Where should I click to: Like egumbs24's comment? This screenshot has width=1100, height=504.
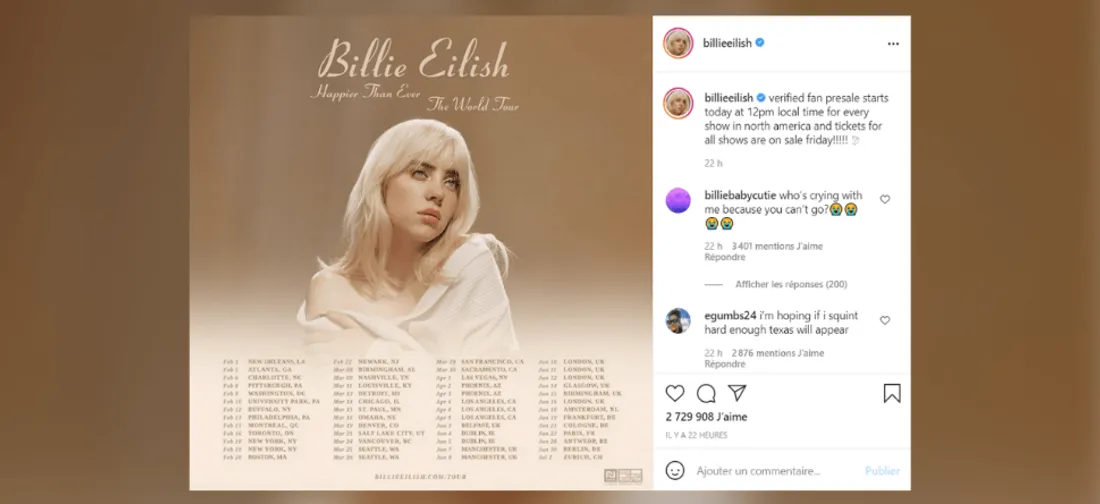885,320
